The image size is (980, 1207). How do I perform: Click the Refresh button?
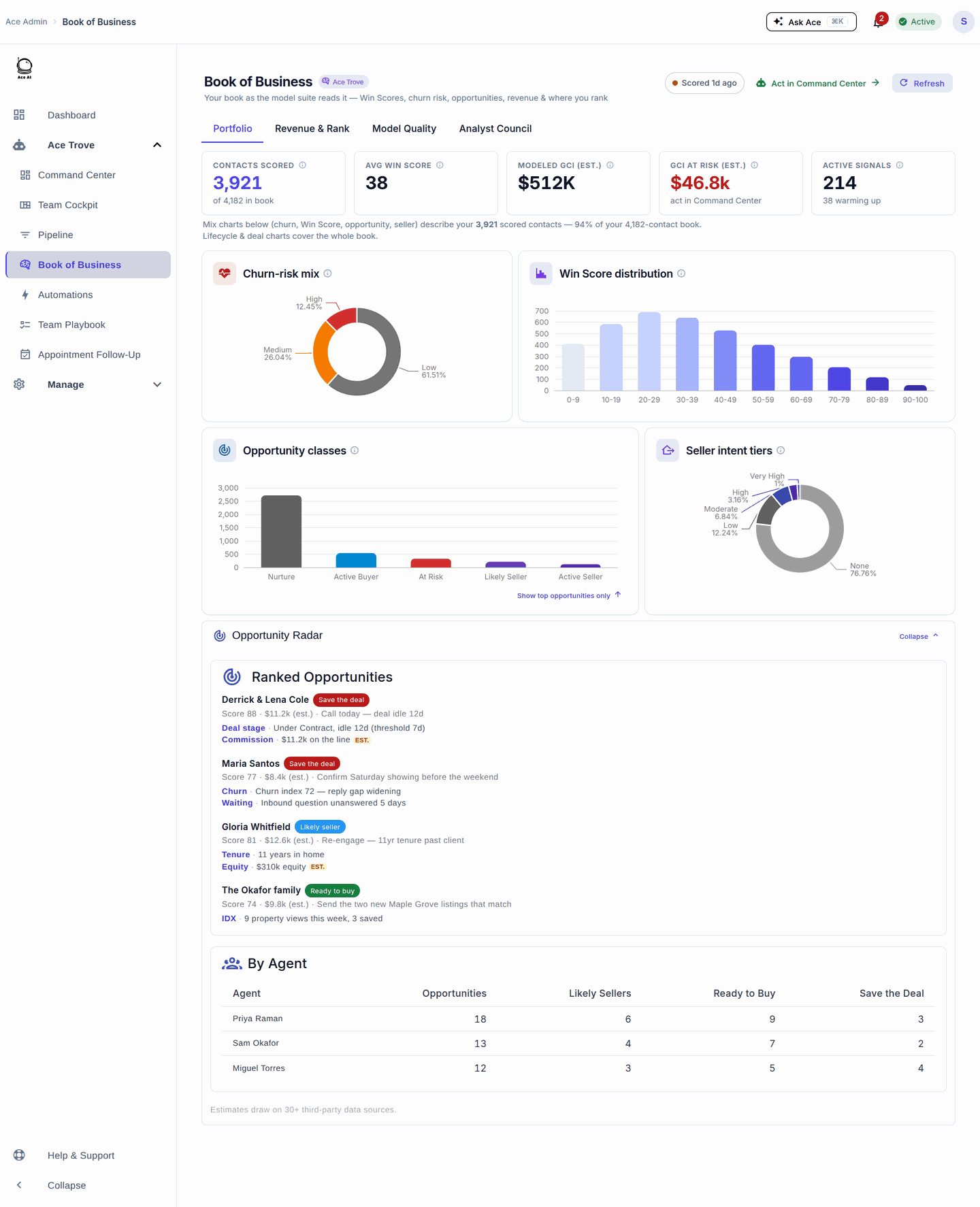coord(922,83)
